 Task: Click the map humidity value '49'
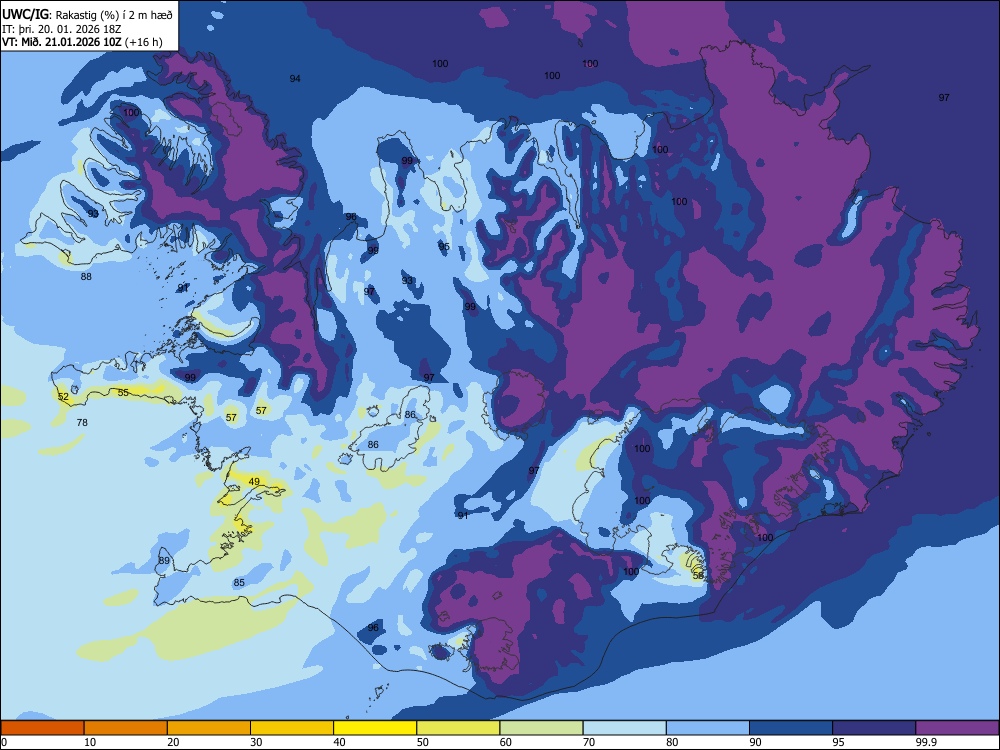point(254,482)
